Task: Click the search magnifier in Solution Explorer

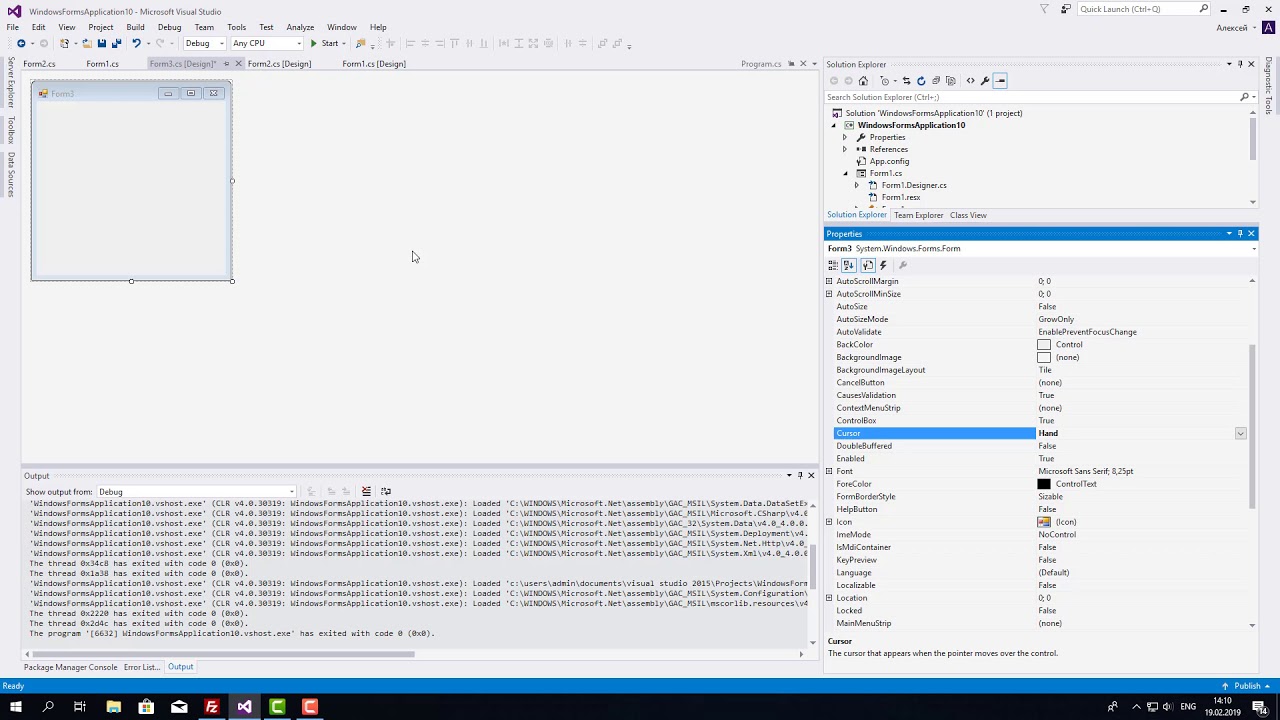Action: pos(1245,97)
